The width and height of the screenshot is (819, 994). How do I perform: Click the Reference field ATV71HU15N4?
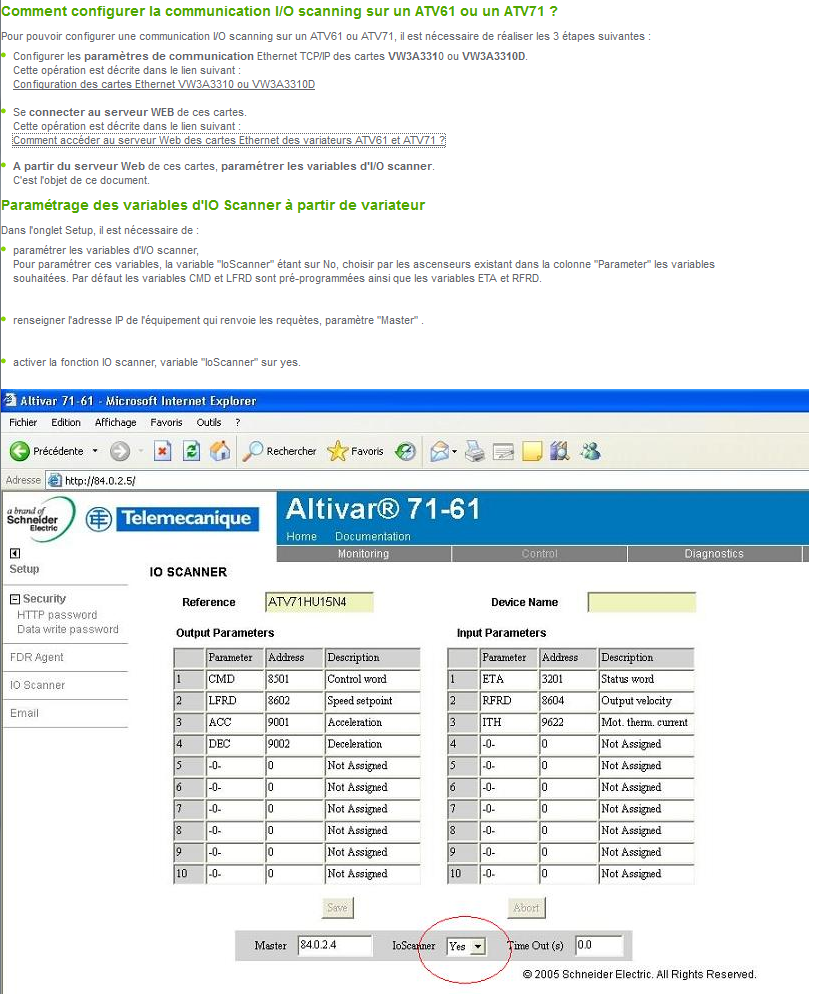pyautogui.click(x=319, y=602)
